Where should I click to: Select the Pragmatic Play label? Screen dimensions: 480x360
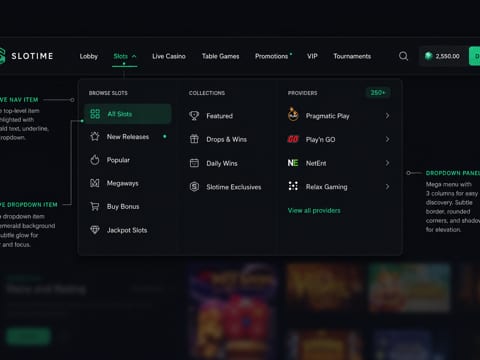(327, 116)
